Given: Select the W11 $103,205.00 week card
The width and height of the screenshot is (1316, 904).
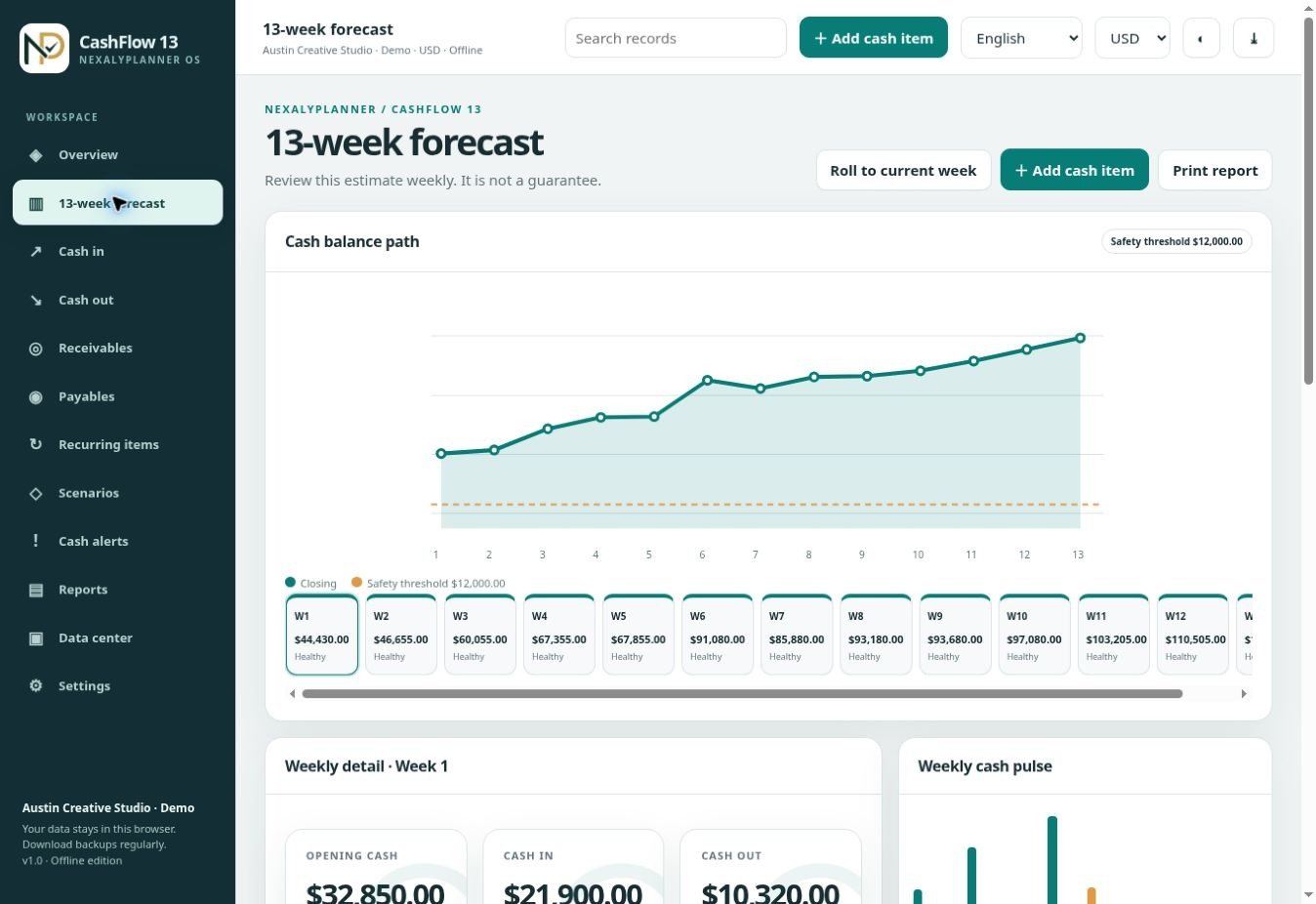Looking at the screenshot, I should 1113,635.
